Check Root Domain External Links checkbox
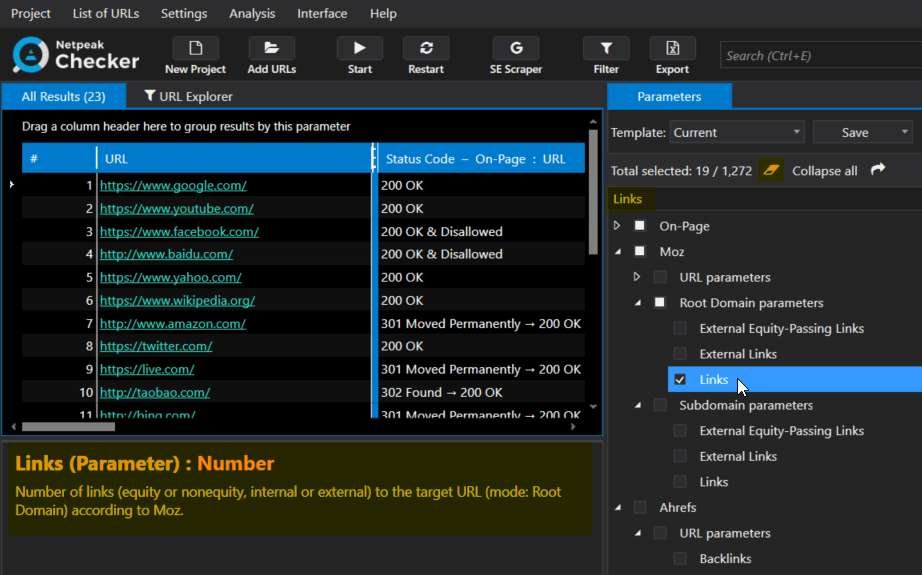This screenshot has height=575, width=922. [680, 354]
